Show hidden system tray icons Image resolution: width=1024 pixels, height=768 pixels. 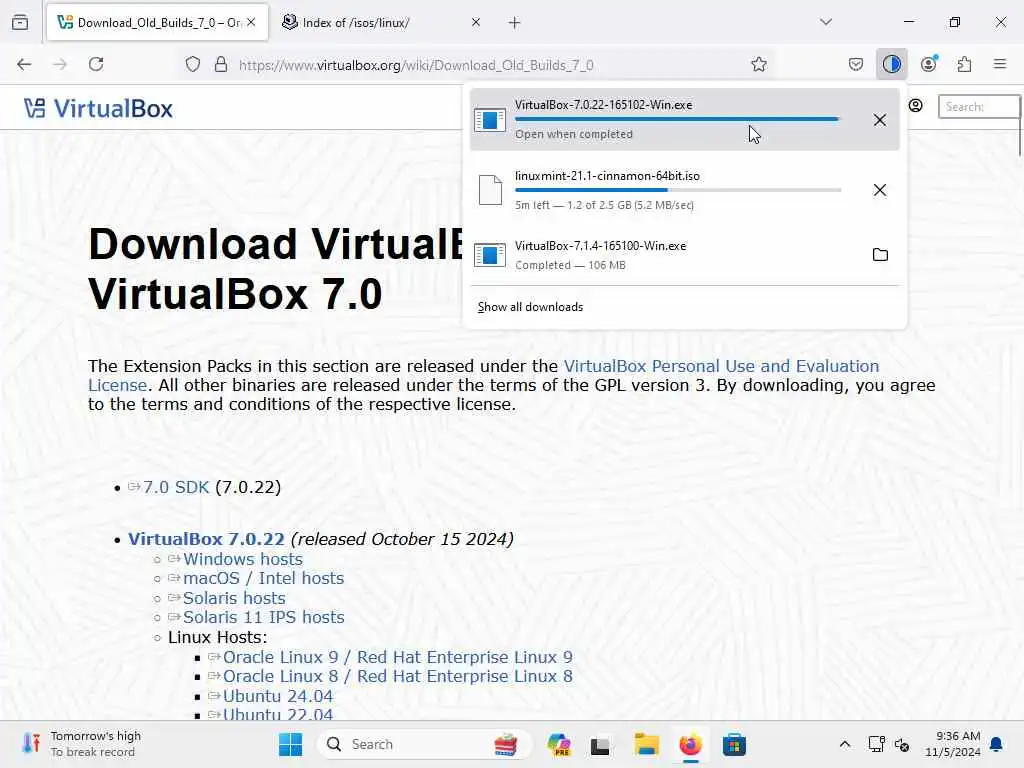click(x=844, y=744)
